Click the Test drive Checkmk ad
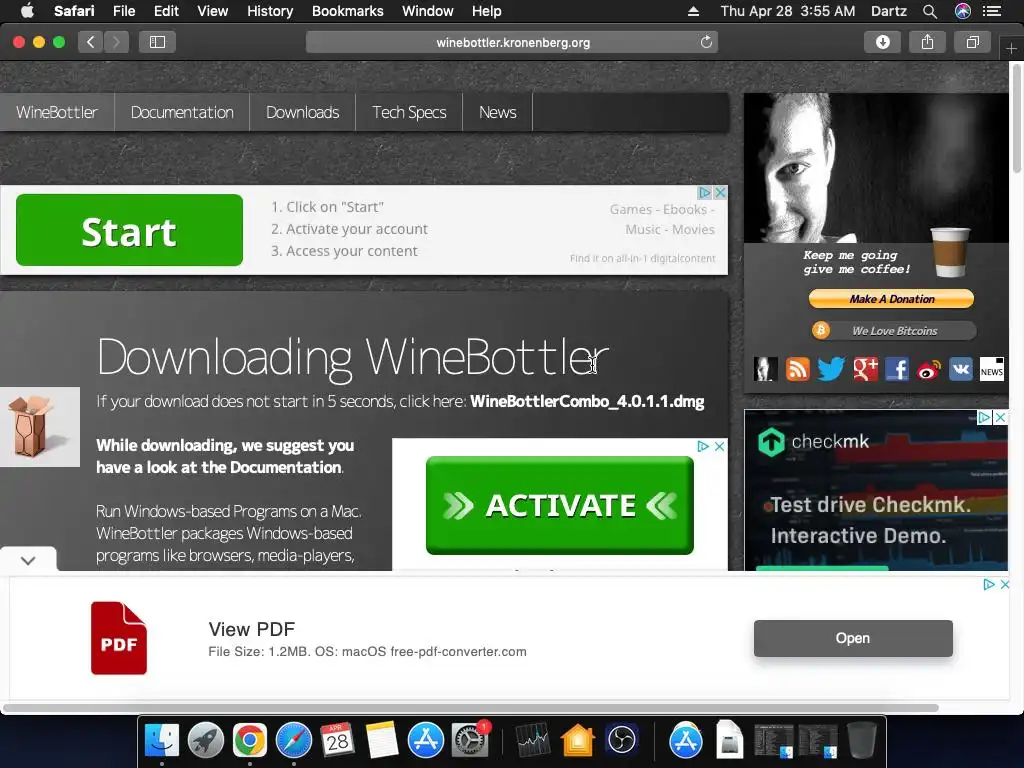This screenshot has height=768, width=1024. pos(876,490)
